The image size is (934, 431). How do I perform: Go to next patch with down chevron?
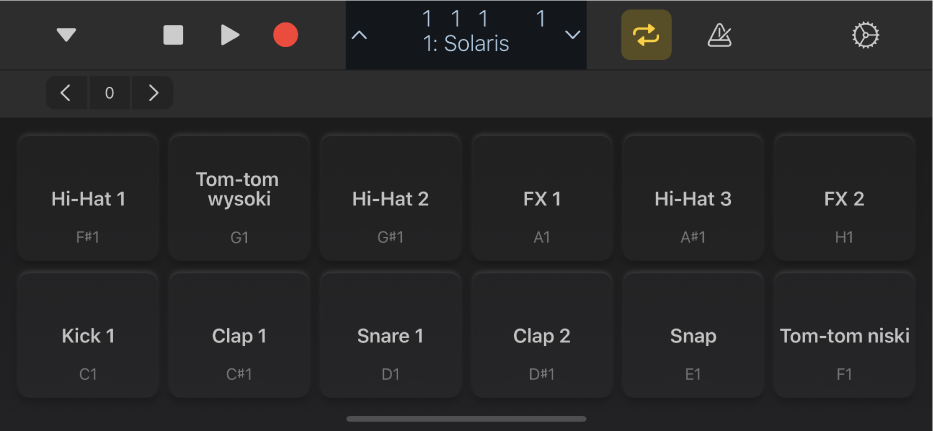click(x=573, y=36)
